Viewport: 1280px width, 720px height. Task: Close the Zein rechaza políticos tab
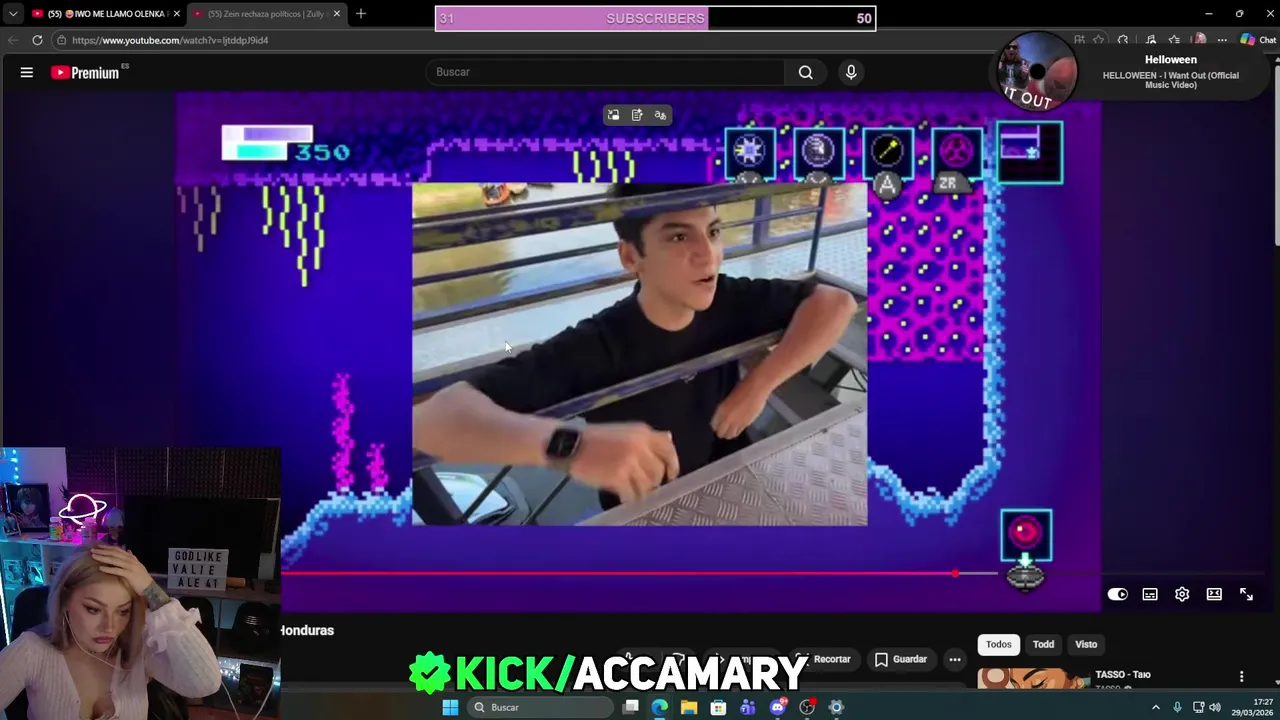[x=336, y=14]
